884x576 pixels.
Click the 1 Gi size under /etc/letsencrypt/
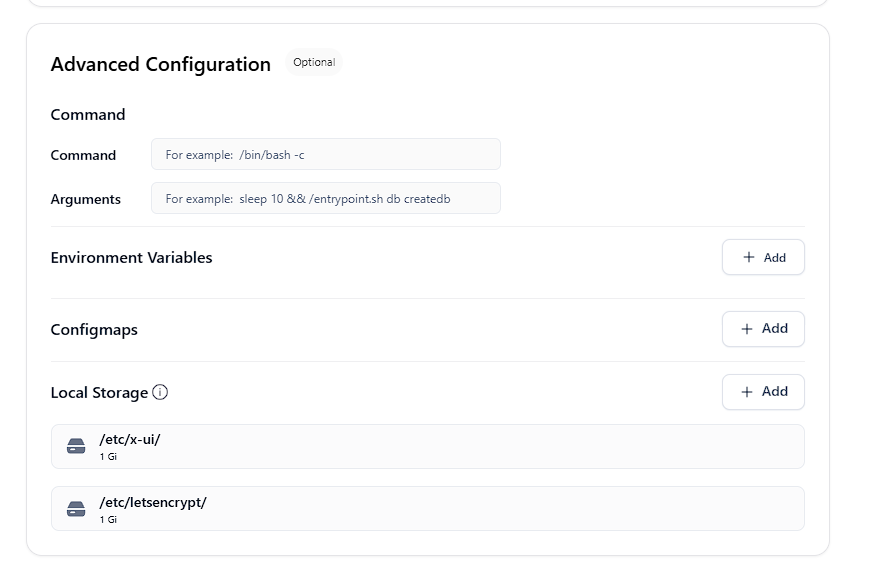tap(108, 520)
